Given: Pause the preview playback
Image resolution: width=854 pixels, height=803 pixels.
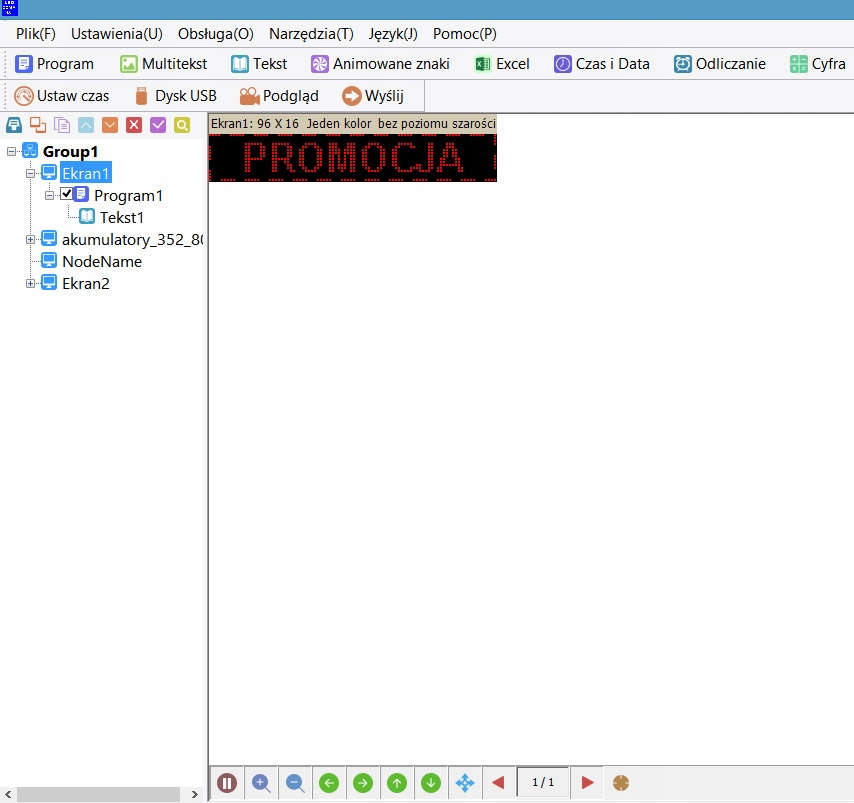Looking at the screenshot, I should click(x=227, y=783).
